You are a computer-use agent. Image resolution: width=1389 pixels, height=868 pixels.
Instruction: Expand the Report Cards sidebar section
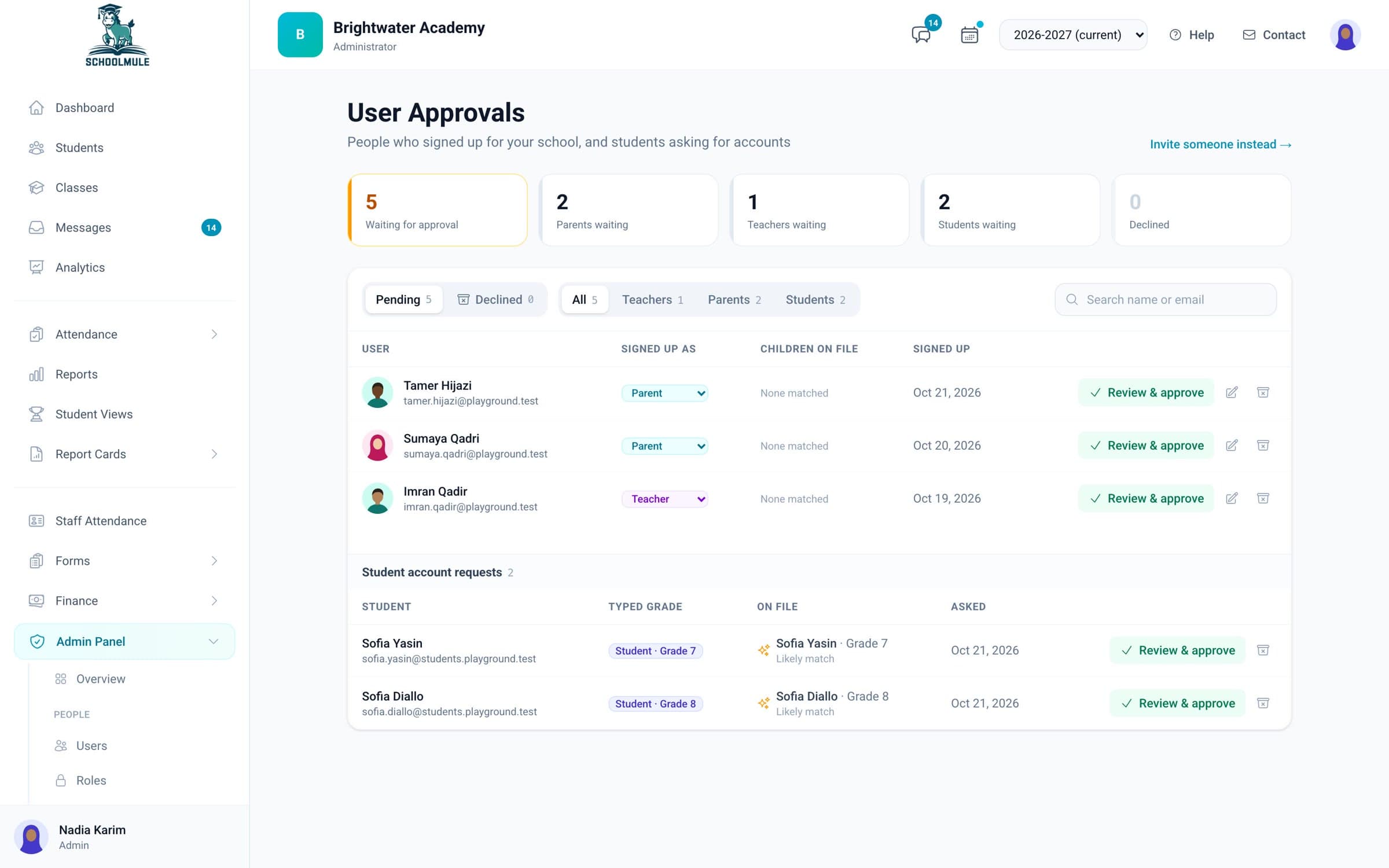124,454
